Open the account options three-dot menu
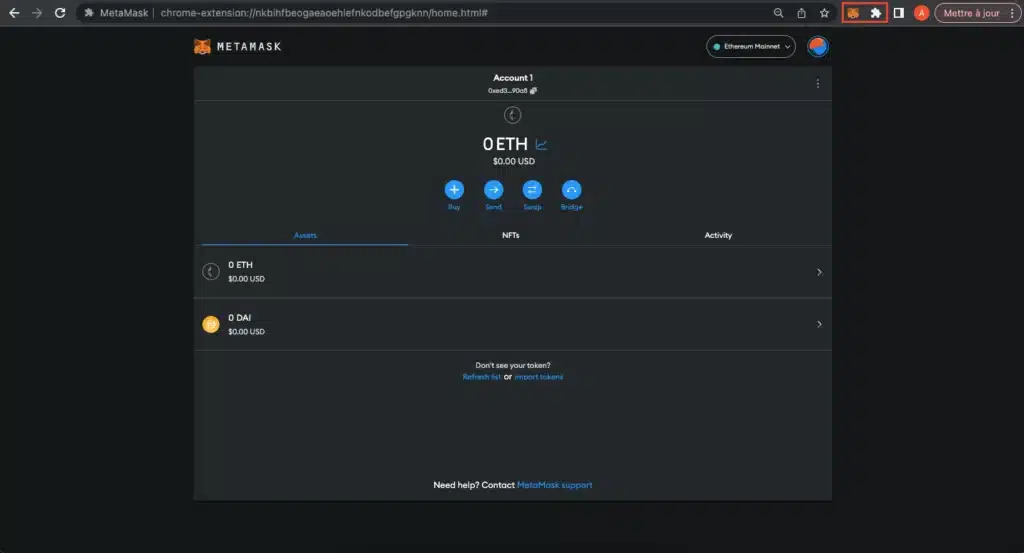The height and width of the screenshot is (553, 1024). coord(818,84)
